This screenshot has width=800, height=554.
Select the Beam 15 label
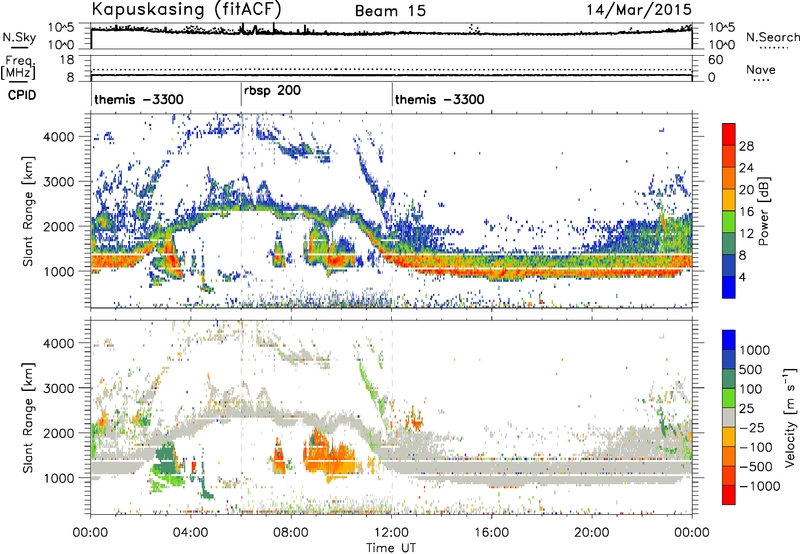pos(390,11)
